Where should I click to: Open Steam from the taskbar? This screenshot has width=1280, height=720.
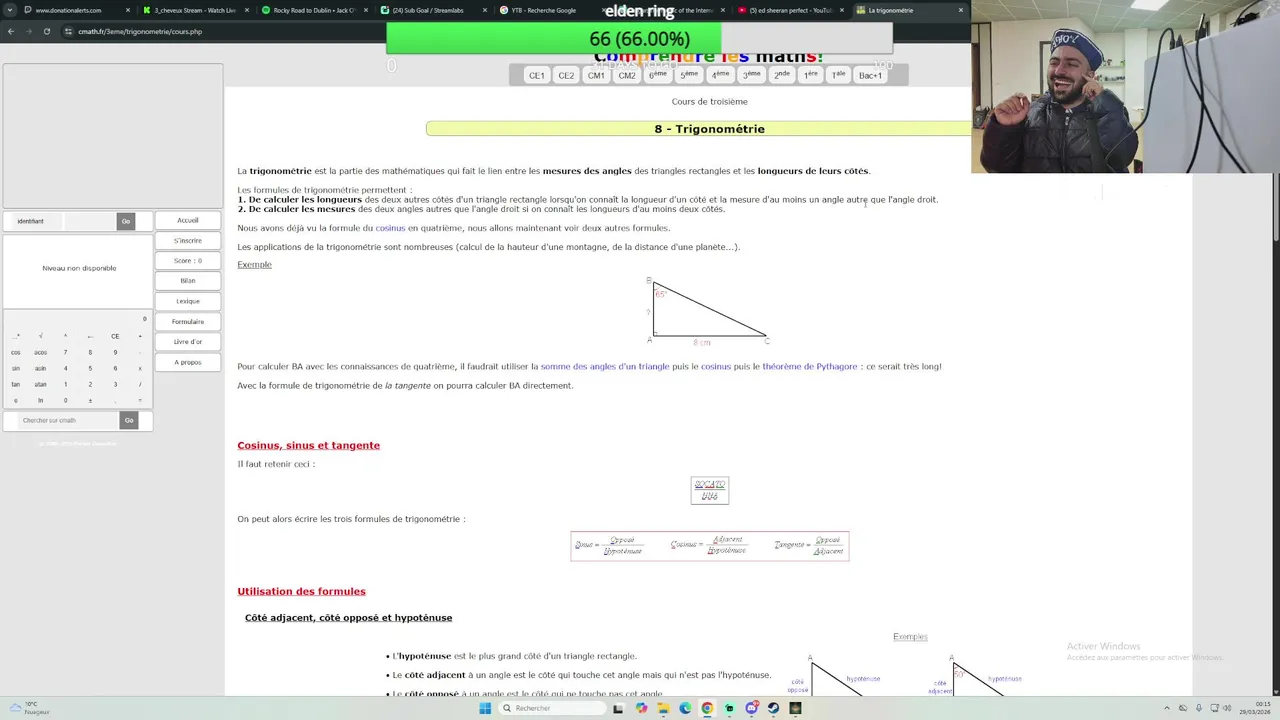(x=773, y=708)
